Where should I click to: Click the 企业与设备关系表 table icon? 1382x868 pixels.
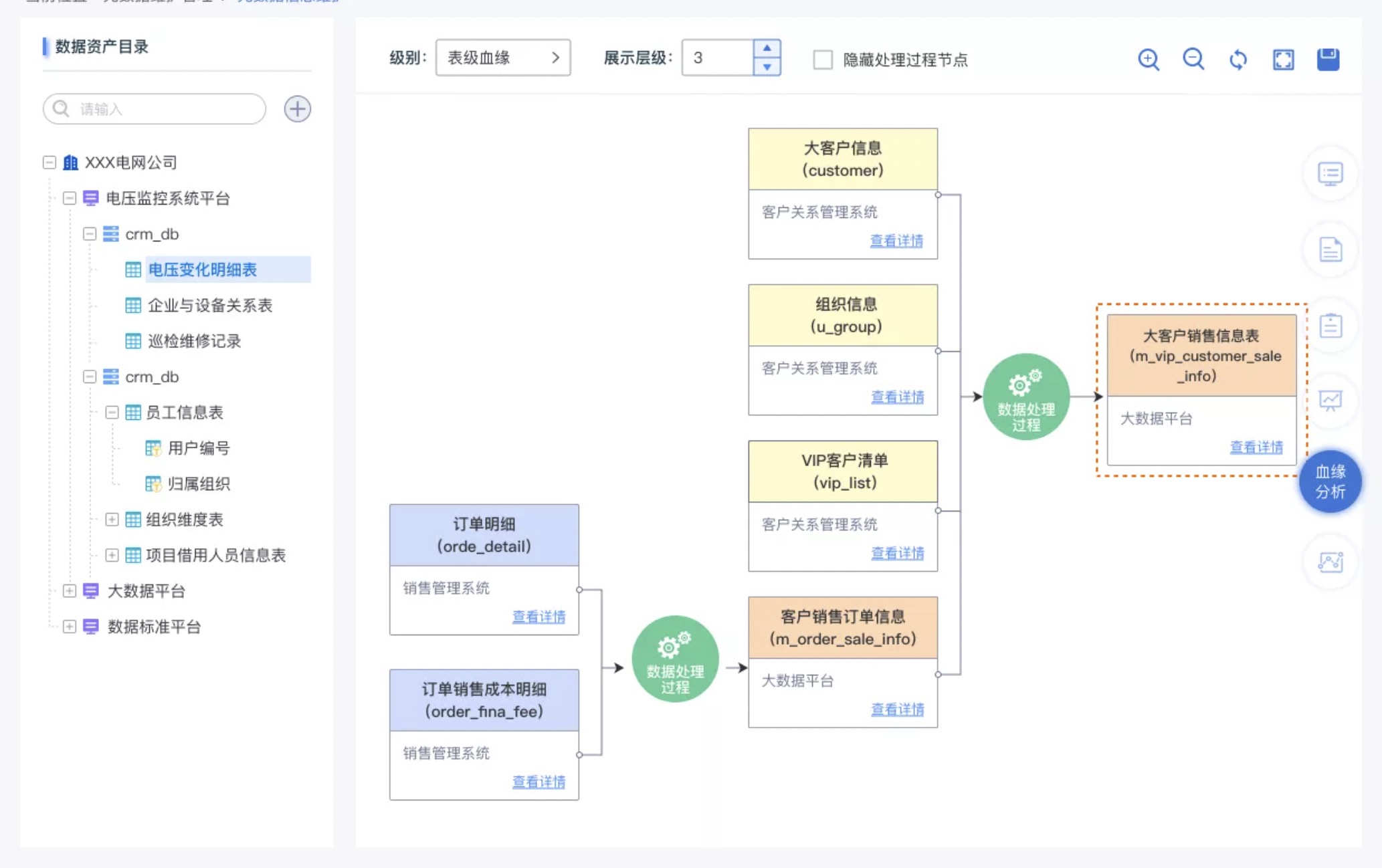(x=133, y=306)
